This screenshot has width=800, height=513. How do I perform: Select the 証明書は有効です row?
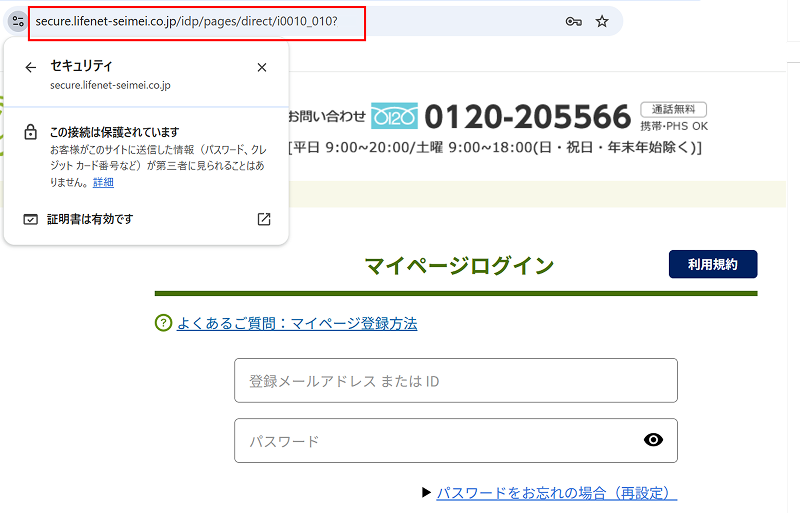(x=146, y=219)
